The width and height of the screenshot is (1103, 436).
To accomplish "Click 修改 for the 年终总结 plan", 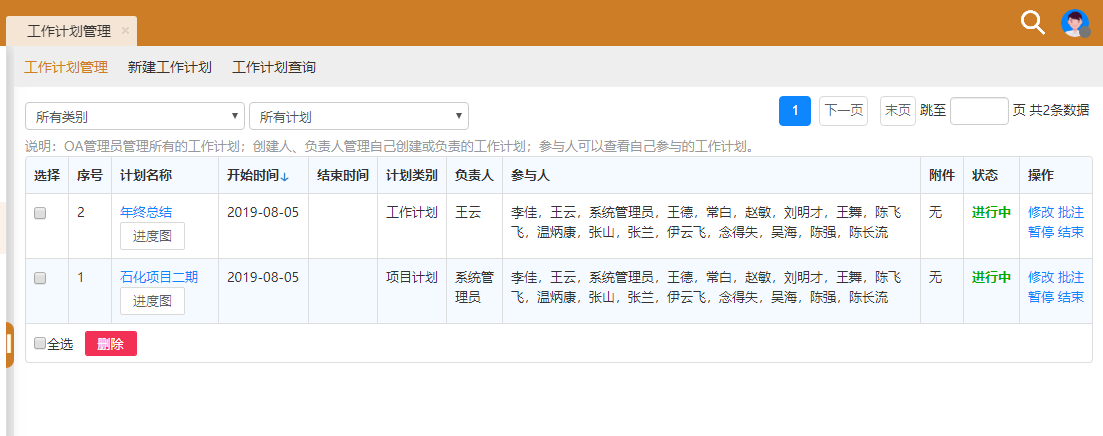I will pyautogui.click(x=1040, y=212).
